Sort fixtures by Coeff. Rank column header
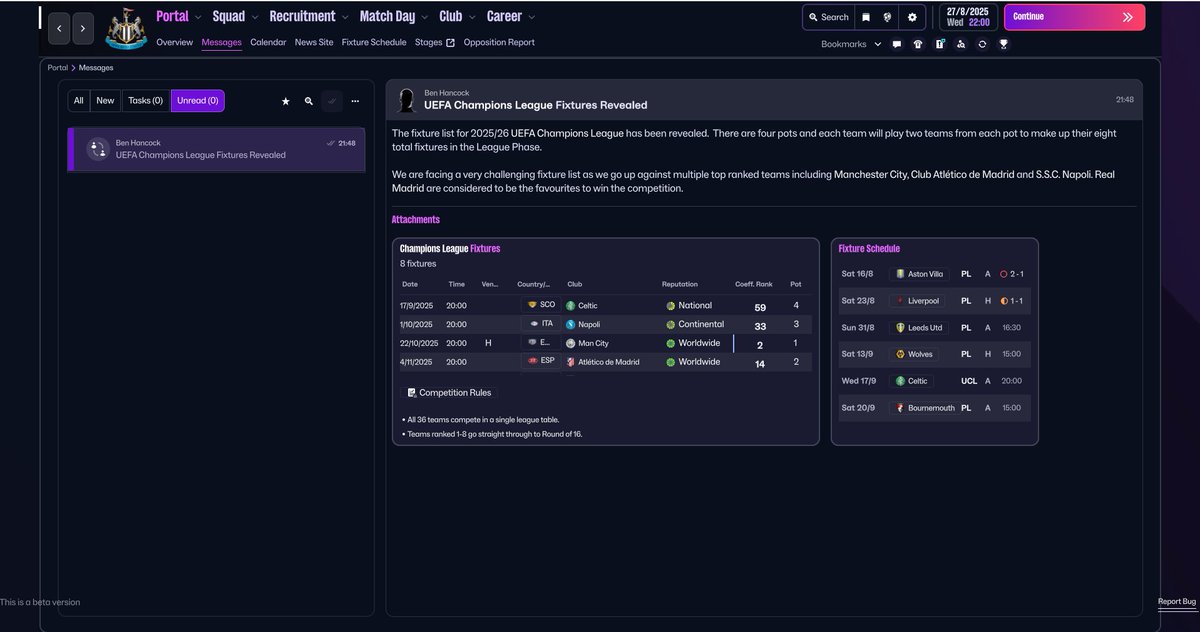The height and width of the screenshot is (632, 1200). coord(754,284)
